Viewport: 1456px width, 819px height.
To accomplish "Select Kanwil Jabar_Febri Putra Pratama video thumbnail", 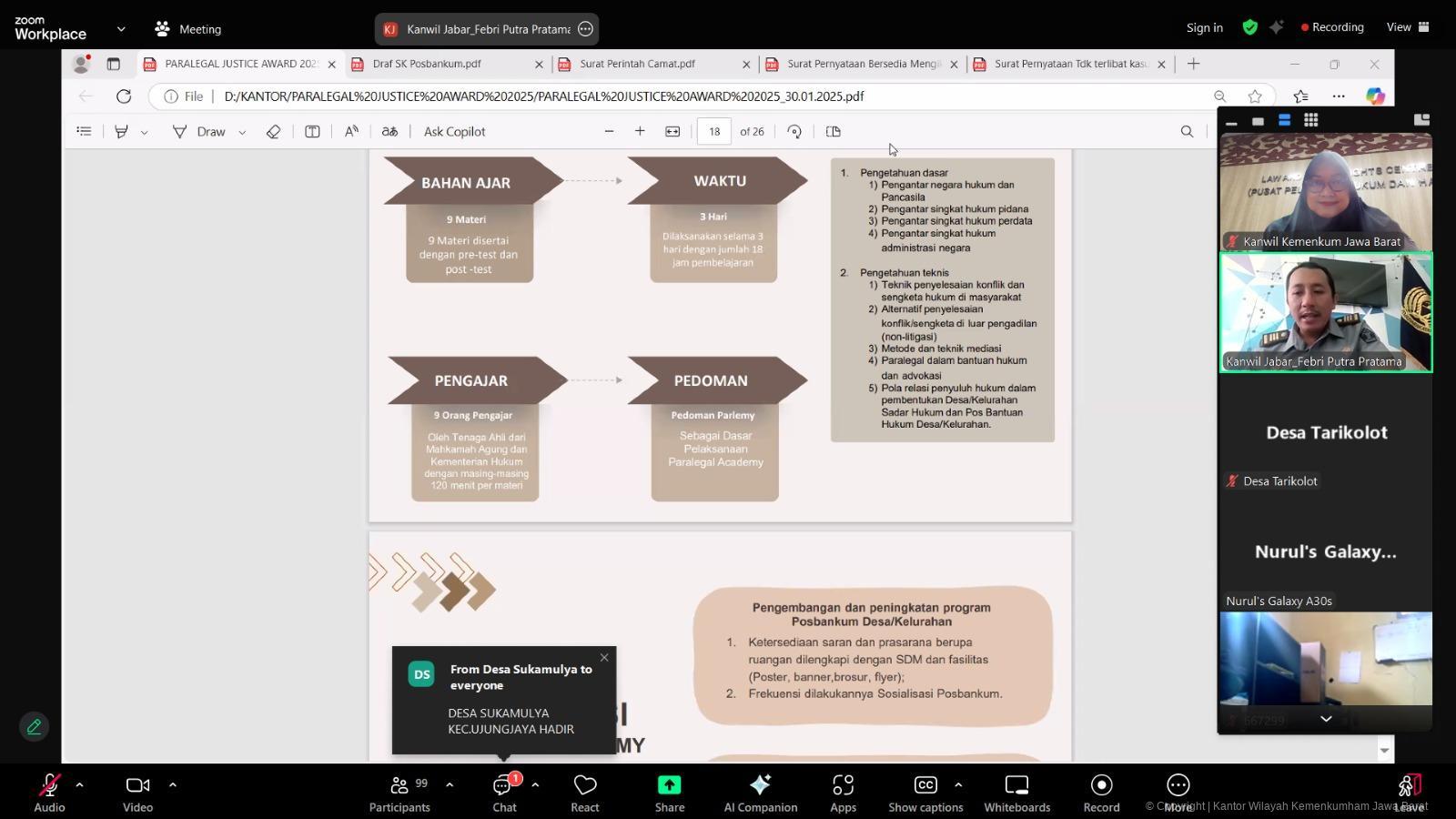I will tap(1325, 312).
